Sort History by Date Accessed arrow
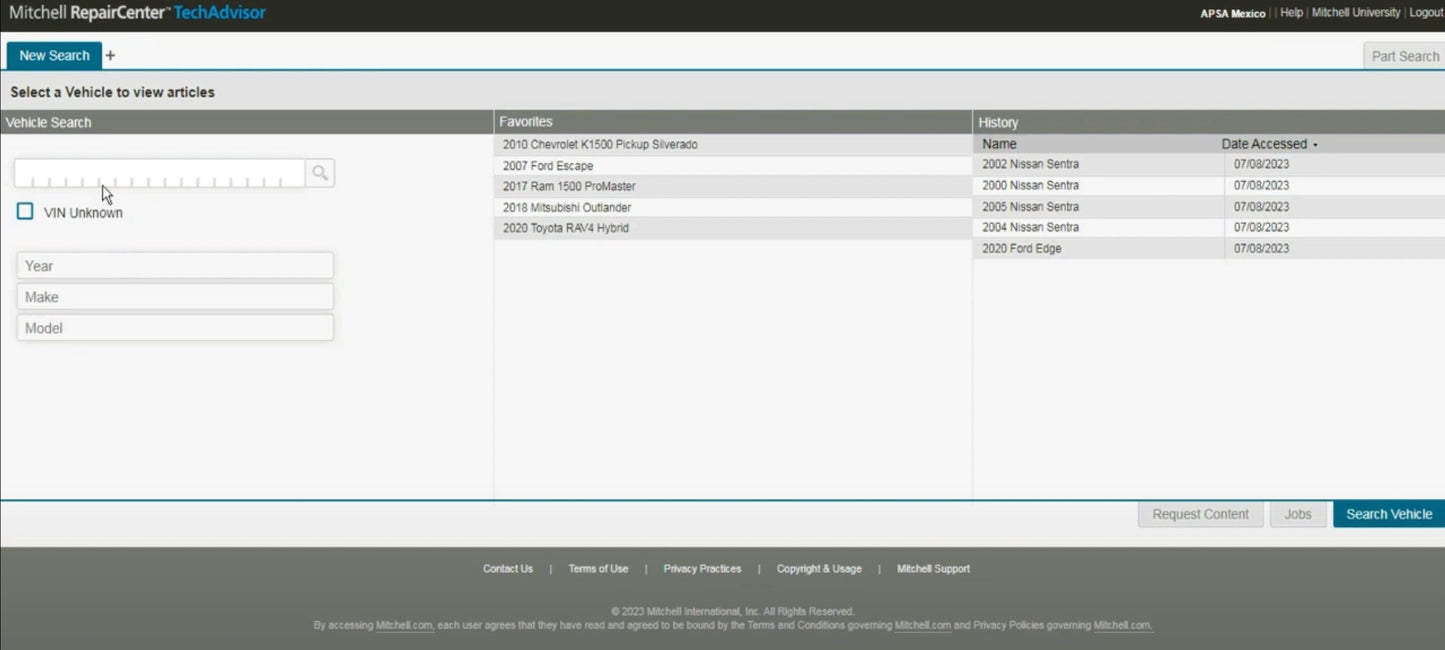Screen dimensions: 1445x650 coord(1315,145)
